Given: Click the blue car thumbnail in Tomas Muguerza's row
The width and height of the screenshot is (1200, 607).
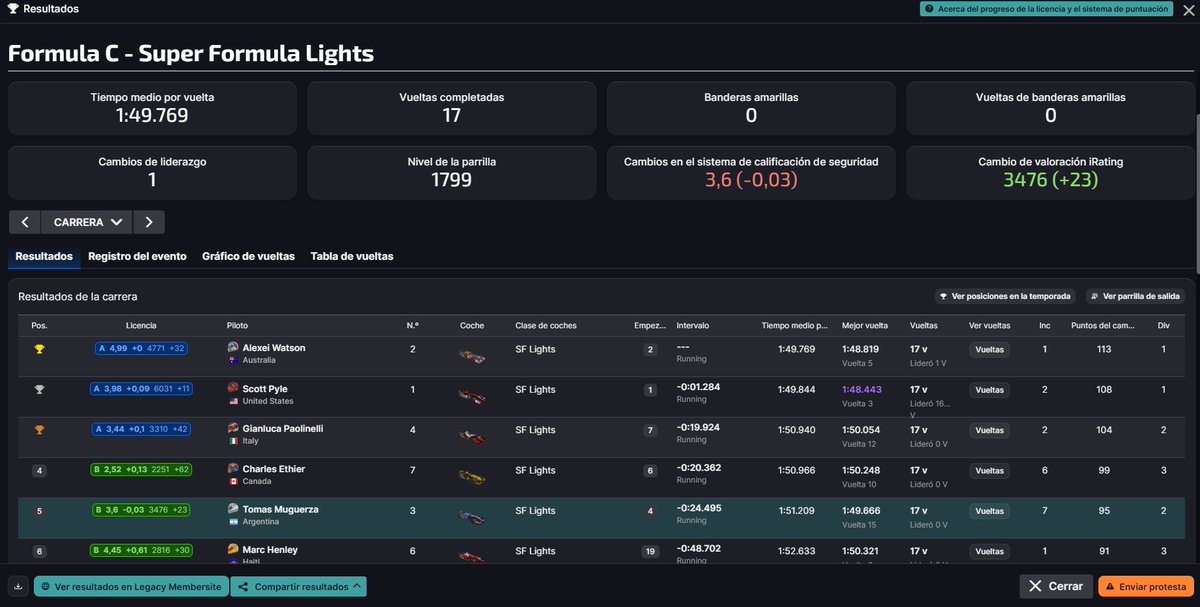Looking at the screenshot, I should 472,517.
